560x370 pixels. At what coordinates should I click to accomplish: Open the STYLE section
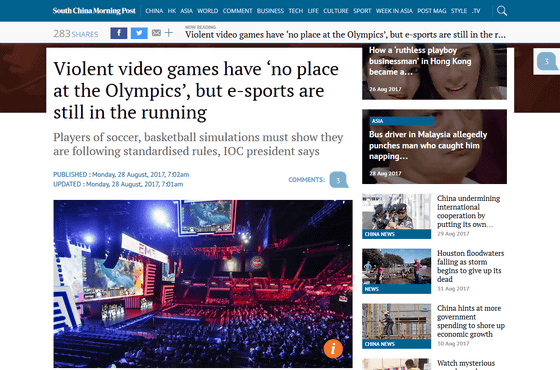click(459, 11)
